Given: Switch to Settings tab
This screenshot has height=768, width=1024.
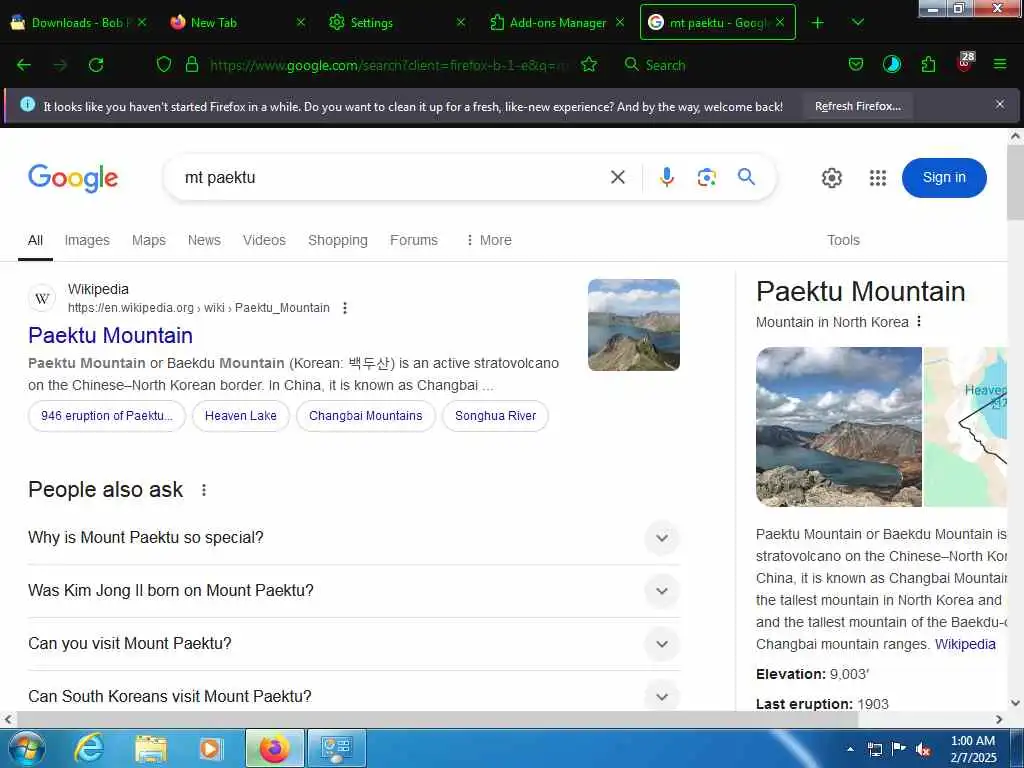Looking at the screenshot, I should point(396,23).
